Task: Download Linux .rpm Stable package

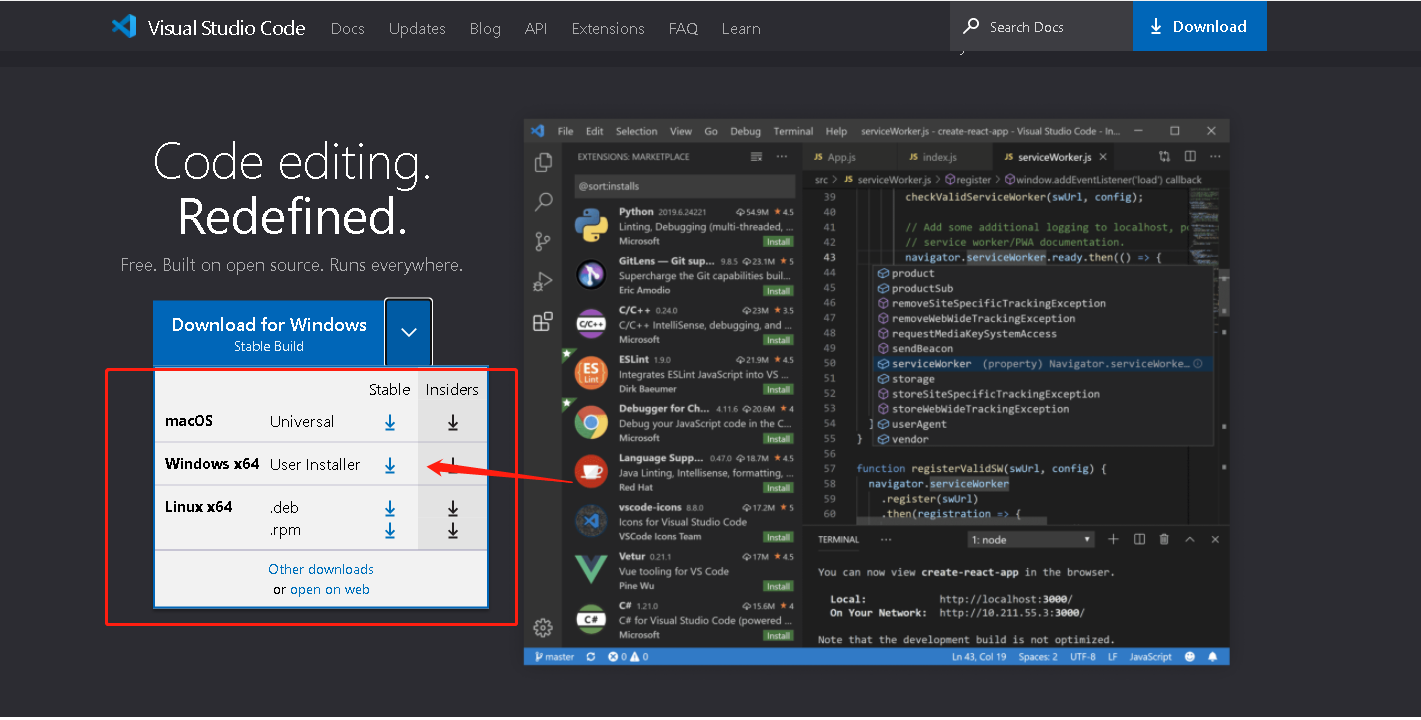Action: [390, 531]
